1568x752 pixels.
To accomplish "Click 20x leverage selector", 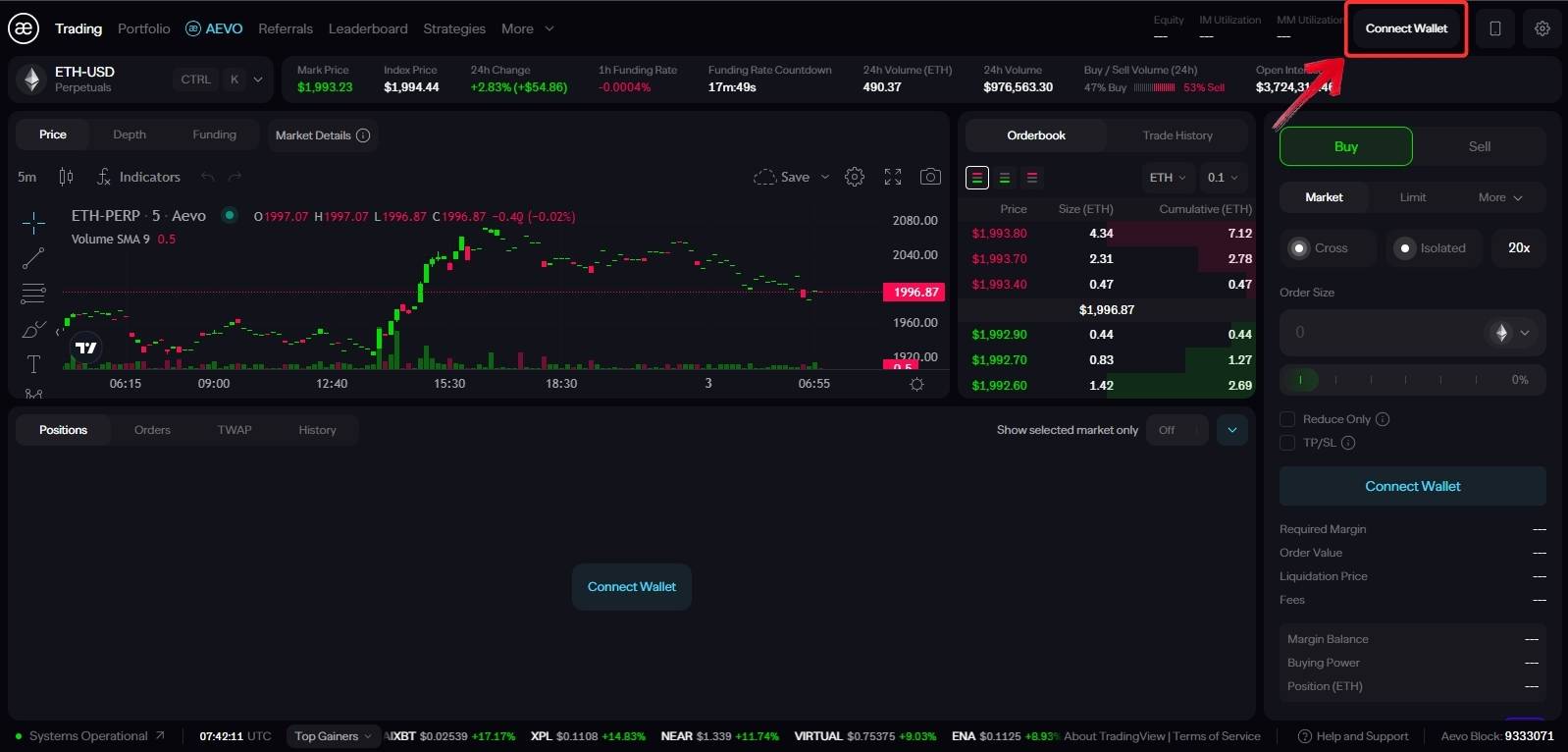I will click(1519, 248).
